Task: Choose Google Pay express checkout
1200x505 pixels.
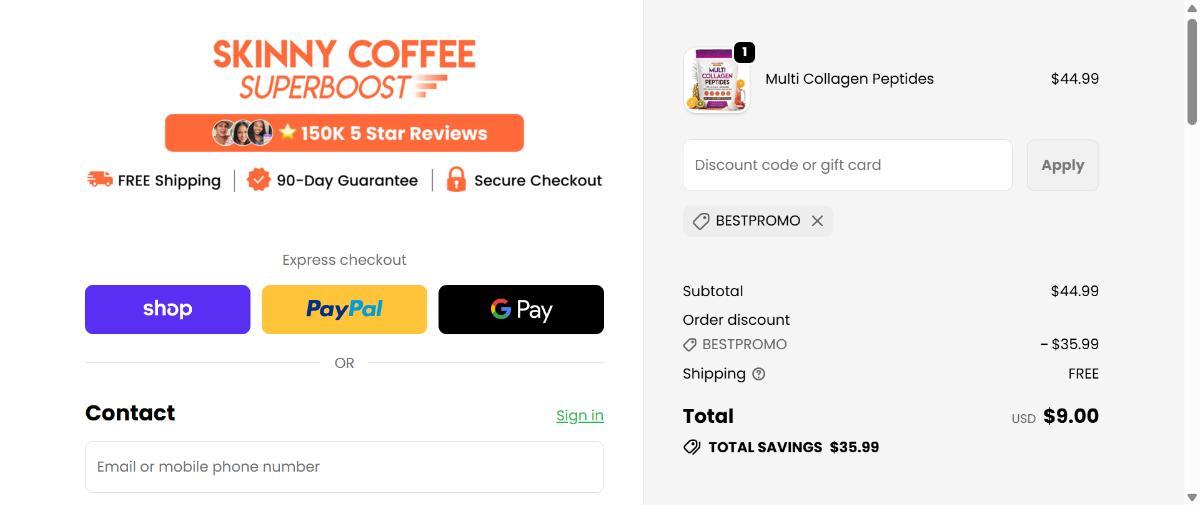Action: (521, 309)
